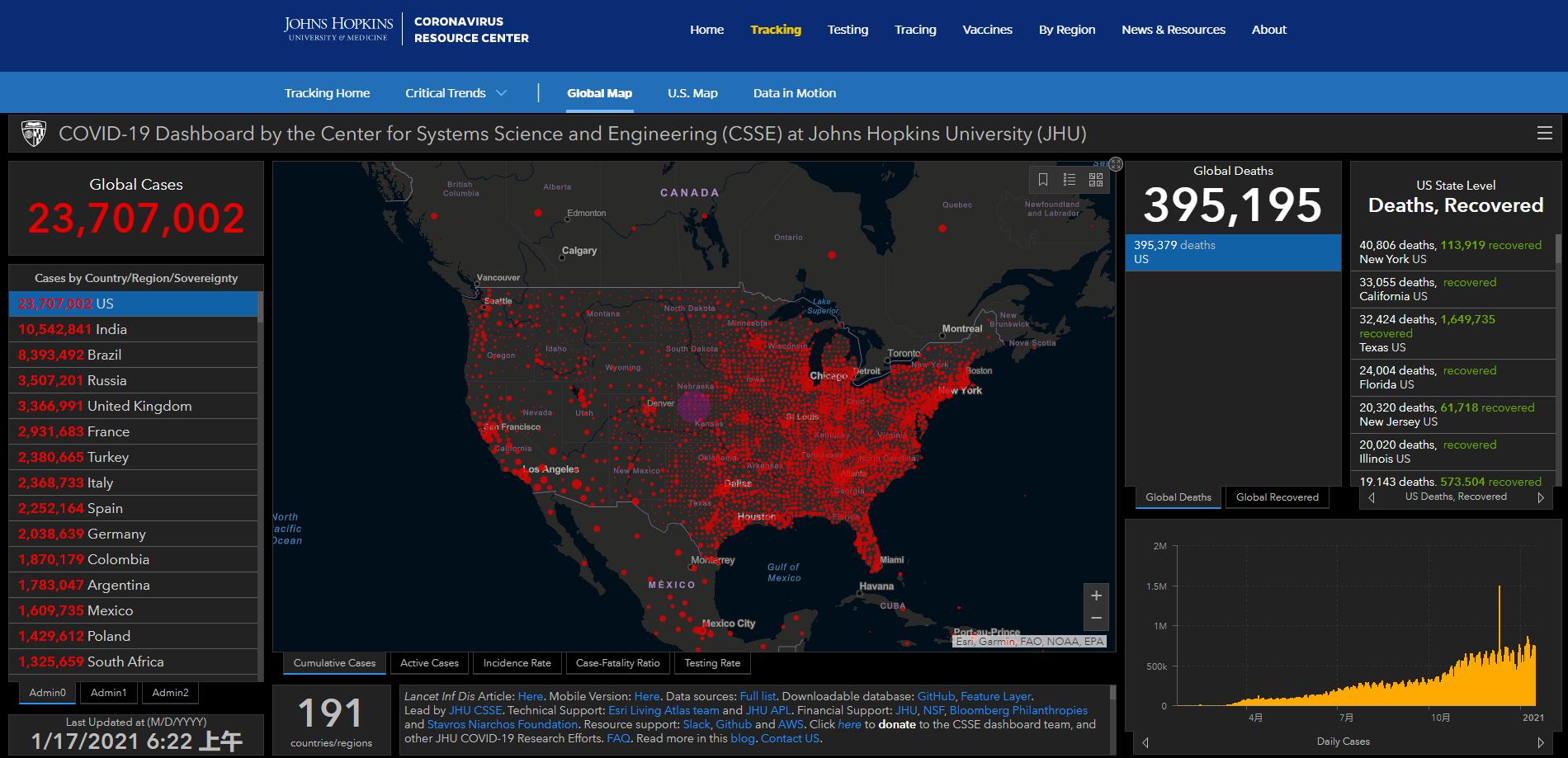Switch to the U.S. Map
Screen dimensions: 1568x758
tap(692, 93)
